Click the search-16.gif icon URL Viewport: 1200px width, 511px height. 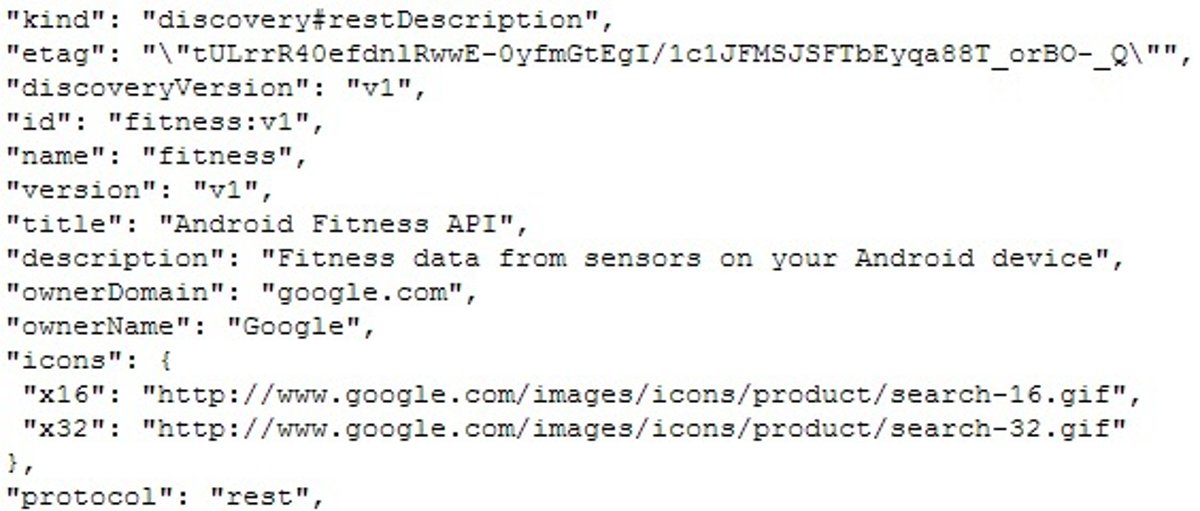coord(640,395)
